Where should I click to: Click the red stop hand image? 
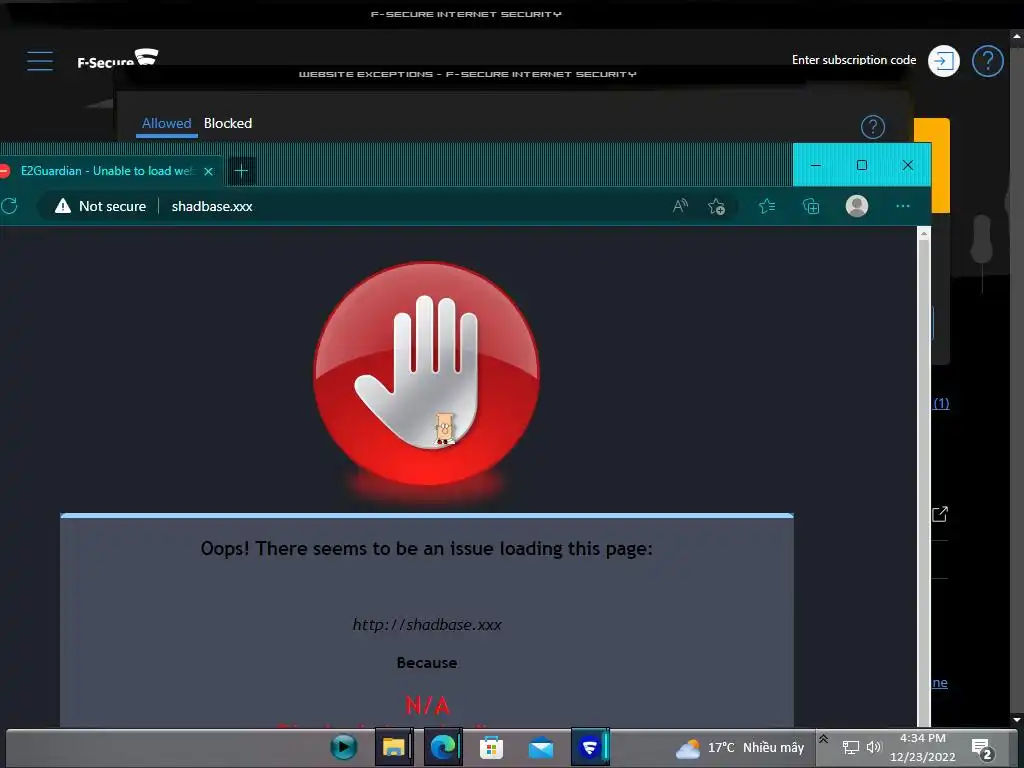click(x=426, y=373)
